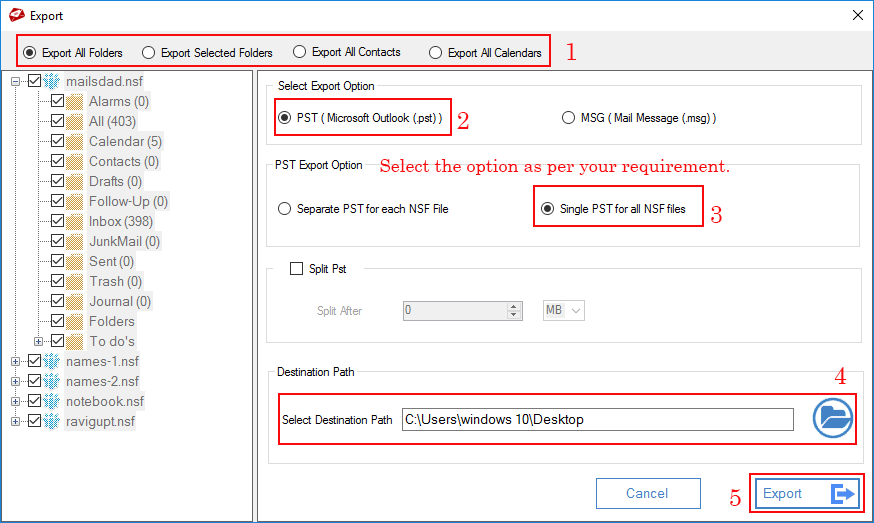874x523 pixels.
Task: Enable the Split Pst checkbox
Action: pos(296,268)
